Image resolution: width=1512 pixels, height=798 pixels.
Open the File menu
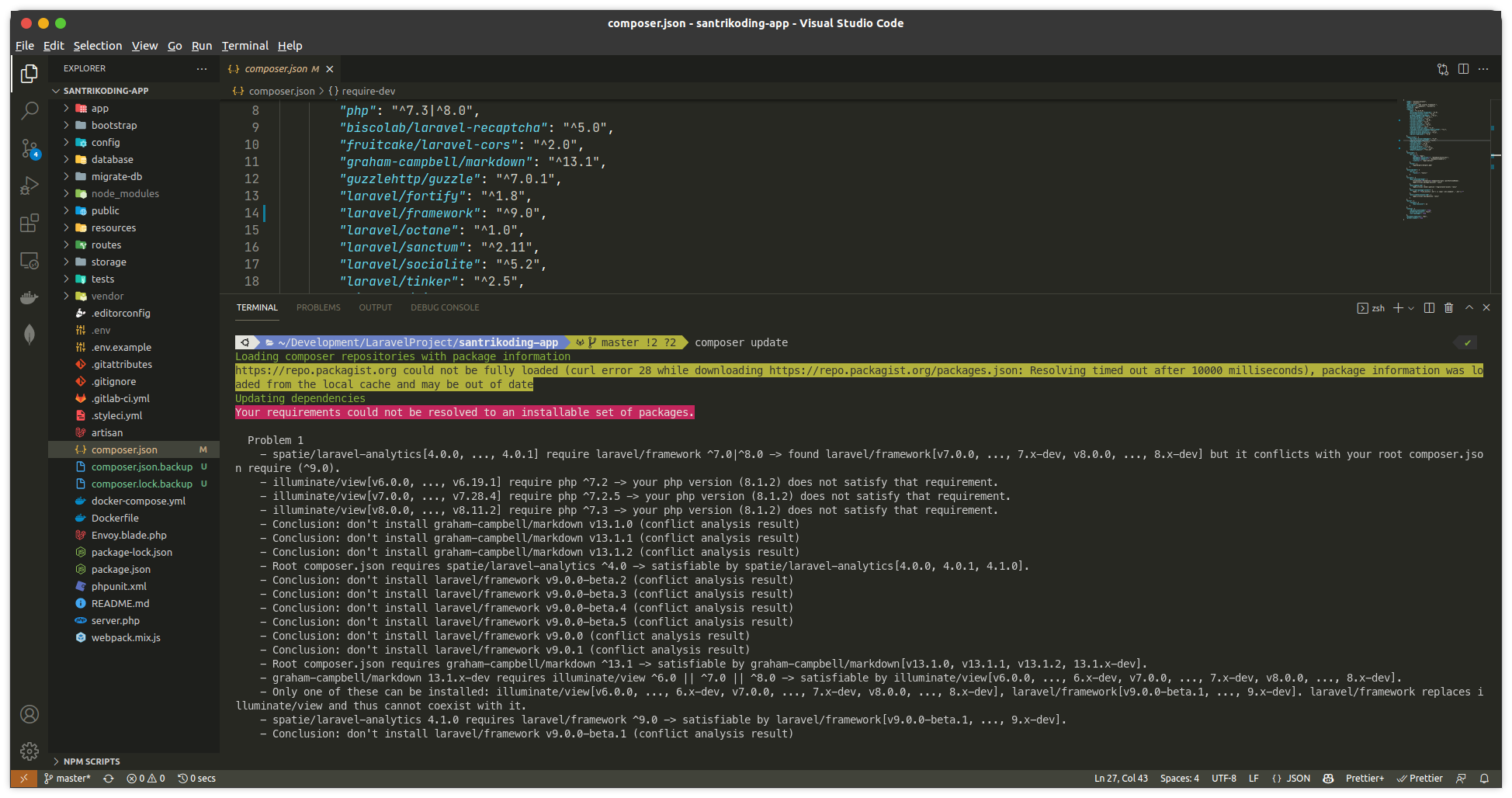click(25, 46)
